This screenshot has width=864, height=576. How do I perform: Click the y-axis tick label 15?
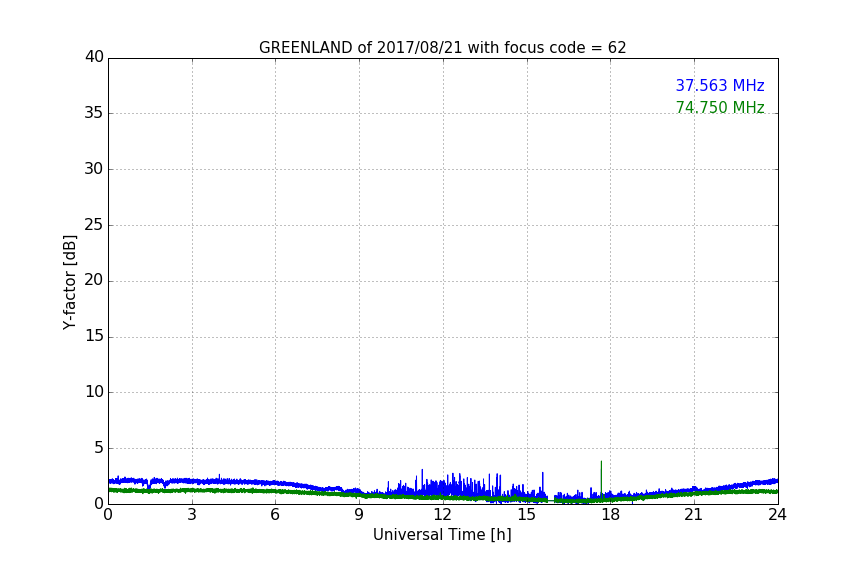coord(94,336)
